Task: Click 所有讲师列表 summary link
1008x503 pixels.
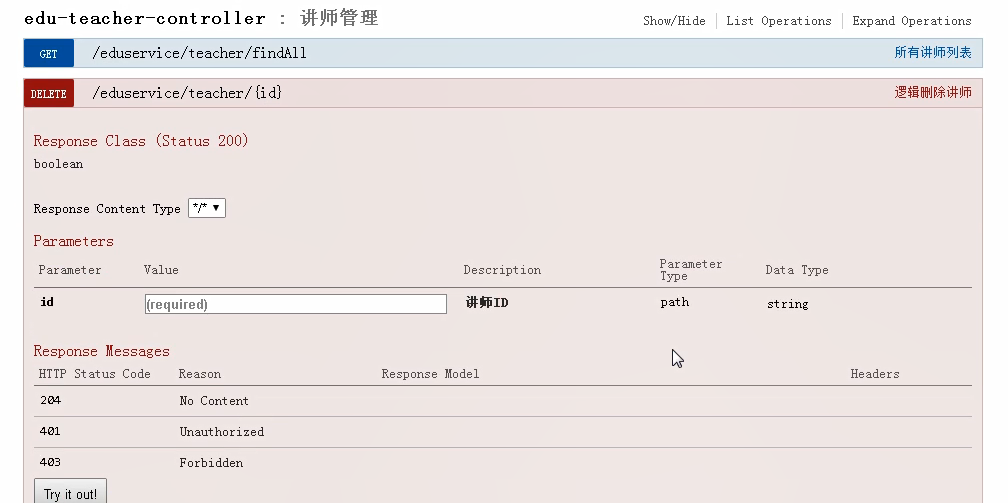Action: click(x=933, y=53)
